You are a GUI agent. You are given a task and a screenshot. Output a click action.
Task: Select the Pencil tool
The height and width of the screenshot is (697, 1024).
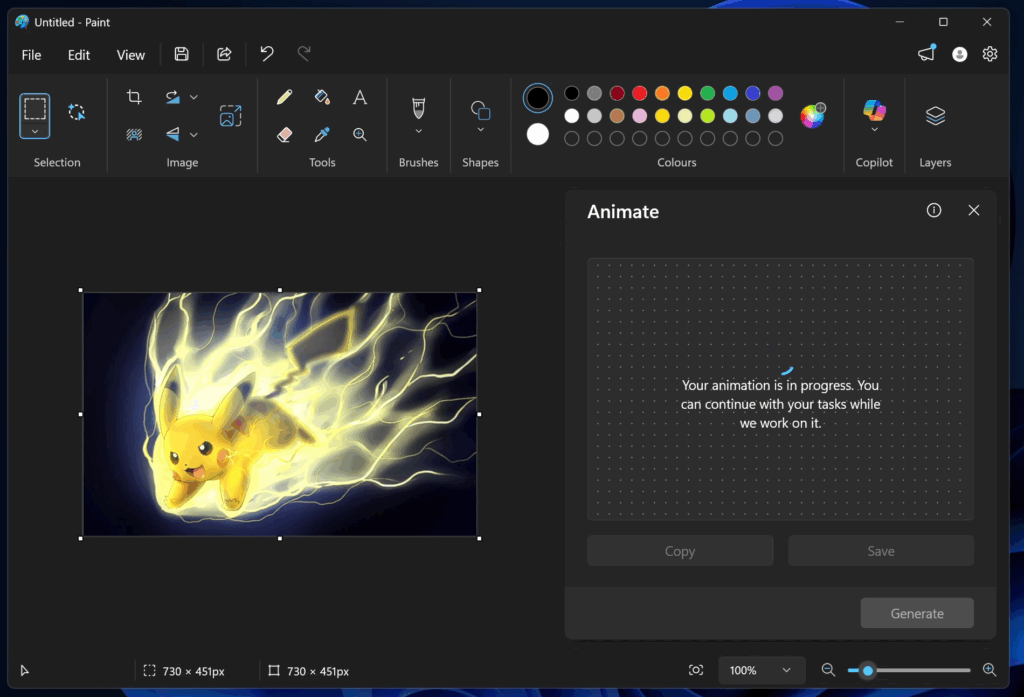tap(284, 97)
